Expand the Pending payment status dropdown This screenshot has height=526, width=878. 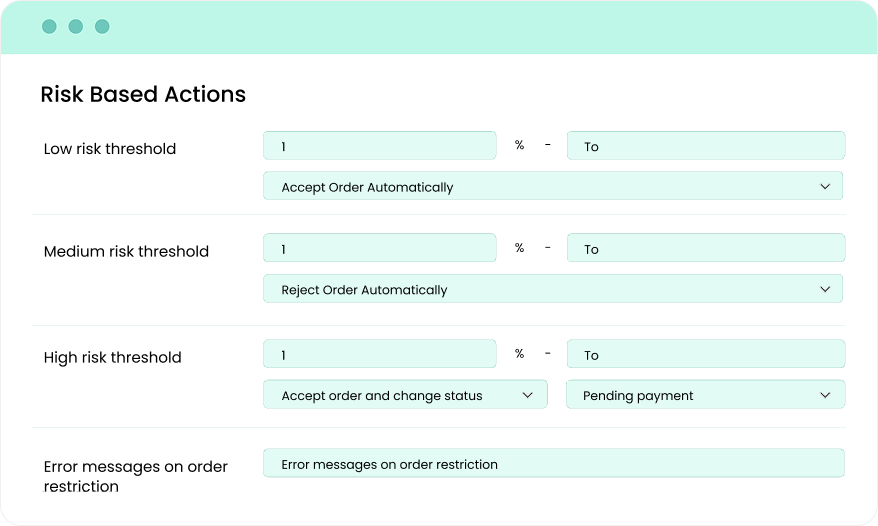click(705, 396)
